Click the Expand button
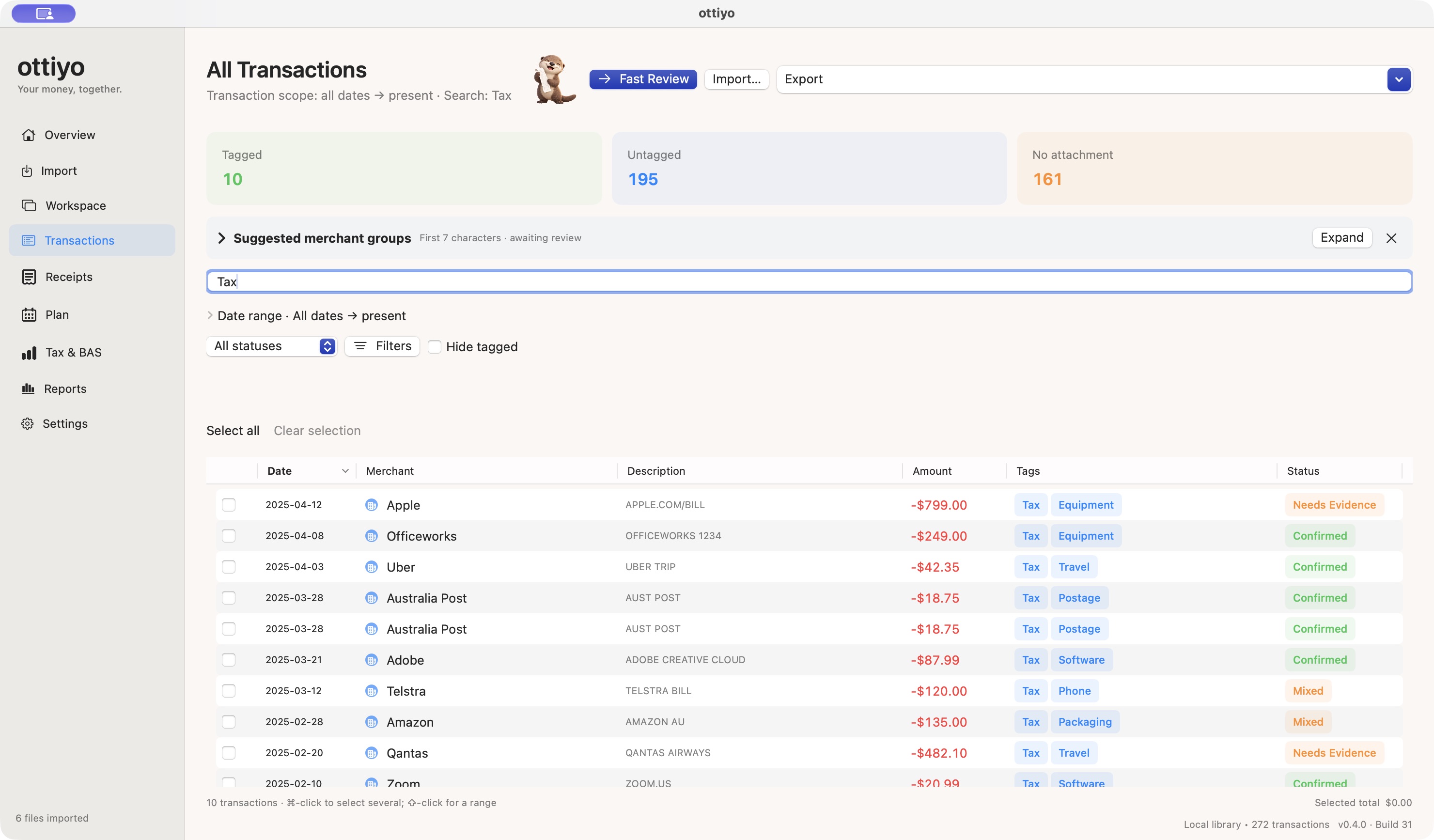The width and height of the screenshot is (1434, 840). coord(1342,237)
